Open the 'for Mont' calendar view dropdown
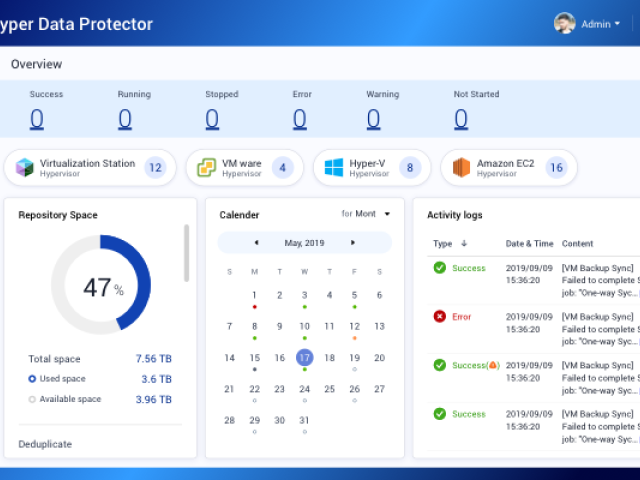This screenshot has height=480, width=640. tap(365, 213)
